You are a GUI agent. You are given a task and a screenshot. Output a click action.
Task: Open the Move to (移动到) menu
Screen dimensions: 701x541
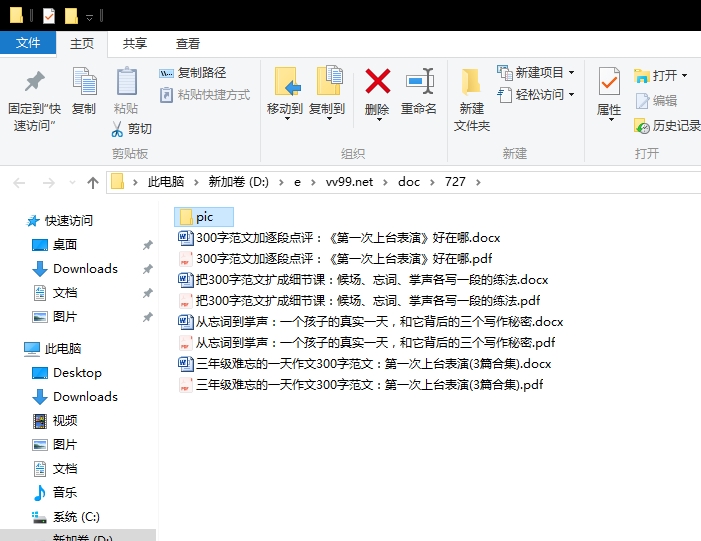pyautogui.click(x=285, y=94)
